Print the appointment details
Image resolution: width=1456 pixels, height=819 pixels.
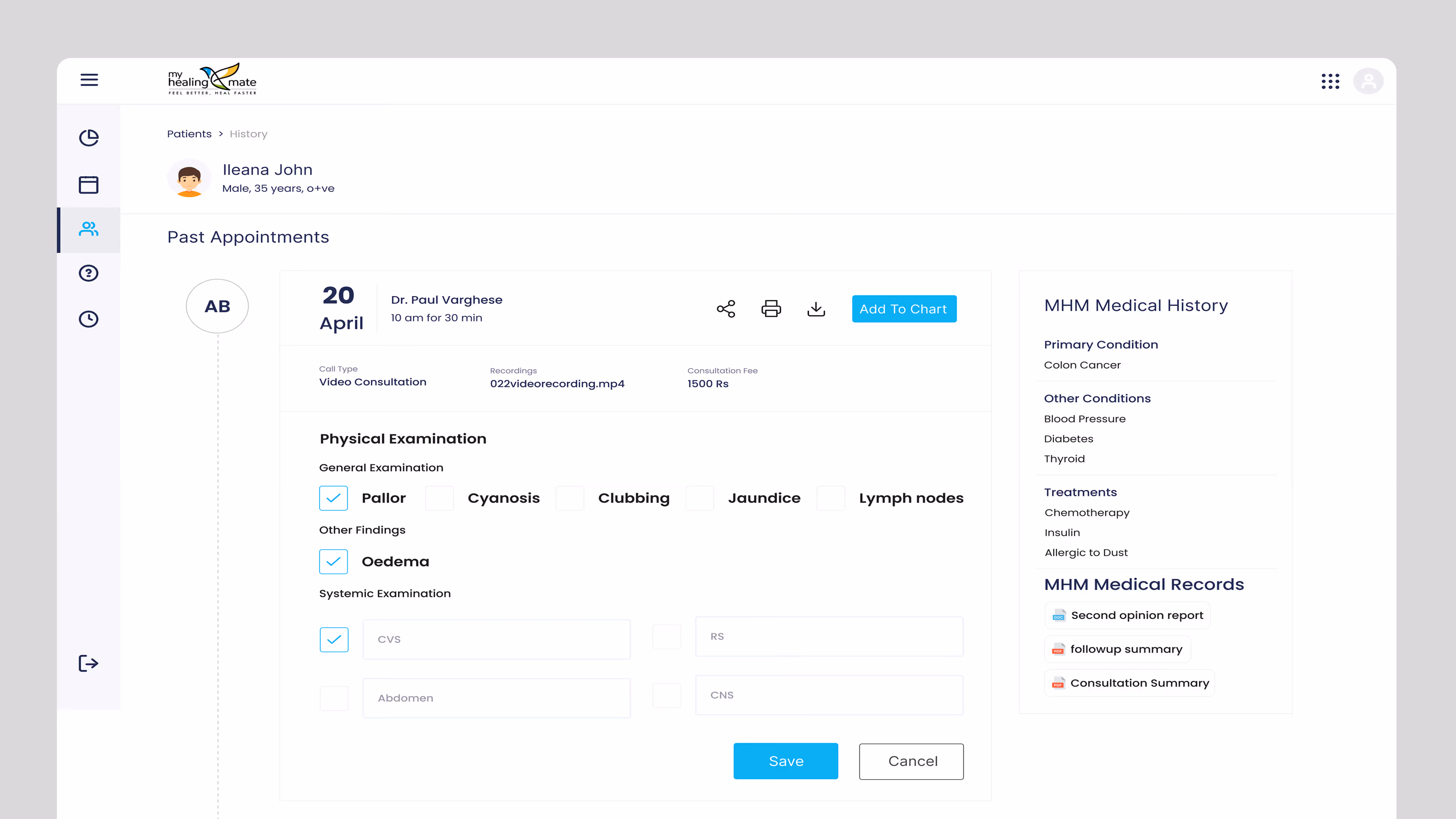(x=771, y=309)
